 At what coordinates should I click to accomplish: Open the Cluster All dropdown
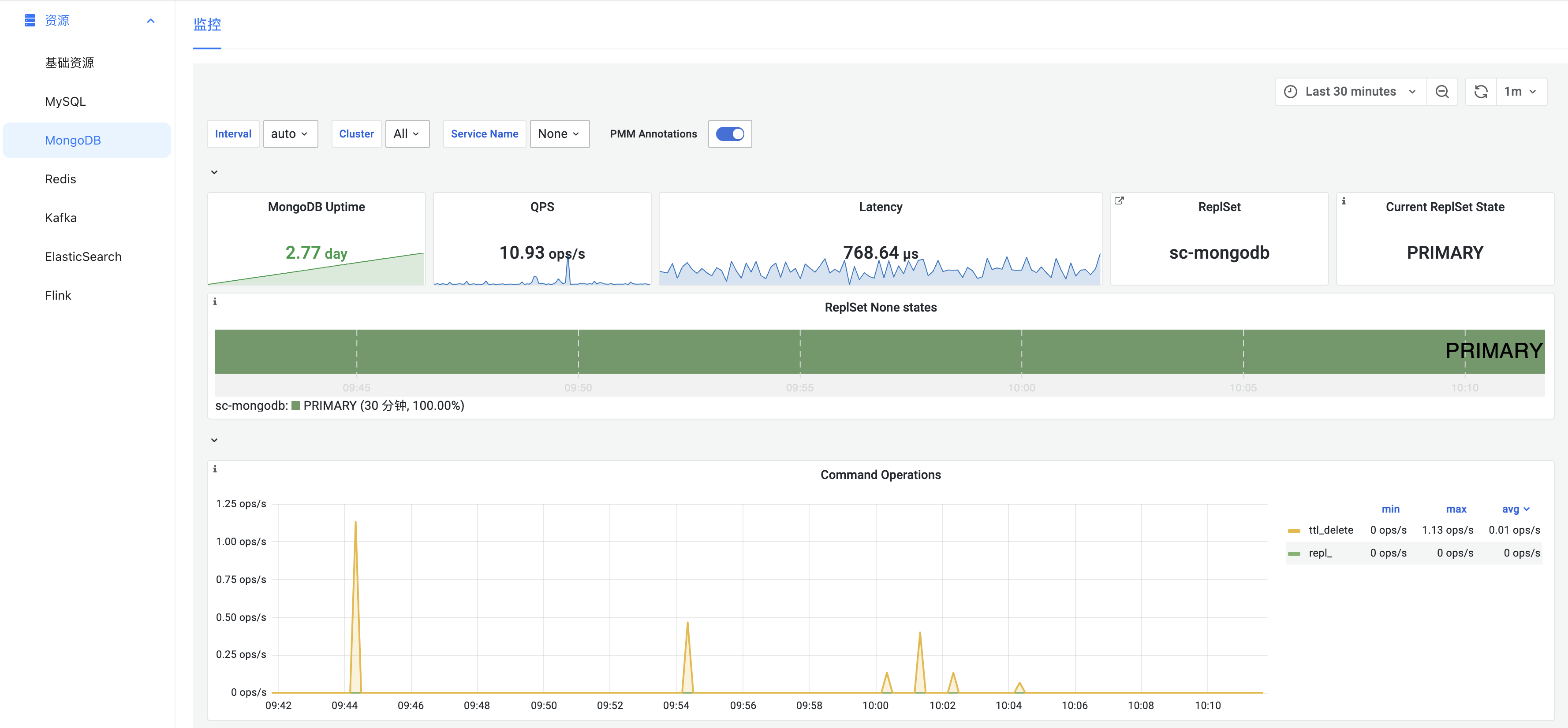[407, 134]
